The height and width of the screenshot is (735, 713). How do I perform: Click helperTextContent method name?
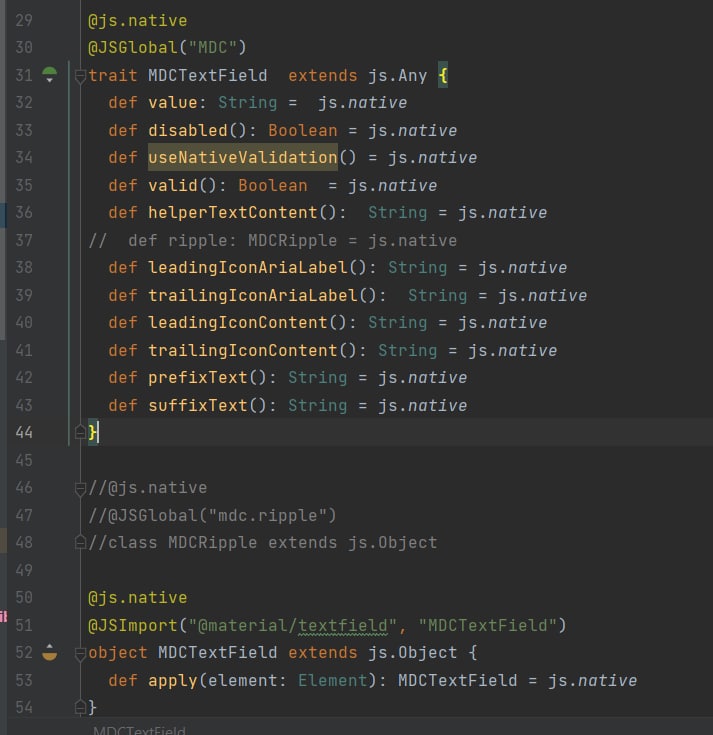[233, 212]
